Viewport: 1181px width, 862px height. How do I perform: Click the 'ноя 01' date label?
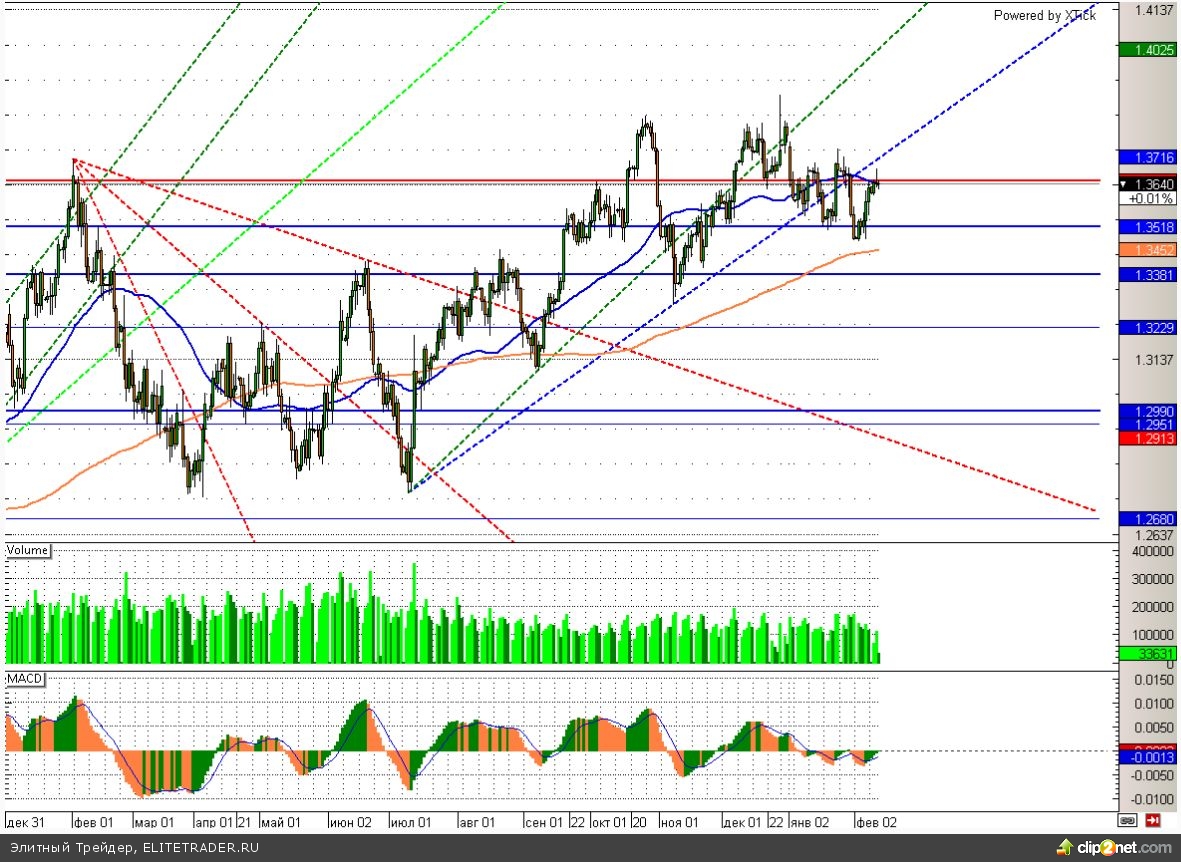[x=679, y=822]
